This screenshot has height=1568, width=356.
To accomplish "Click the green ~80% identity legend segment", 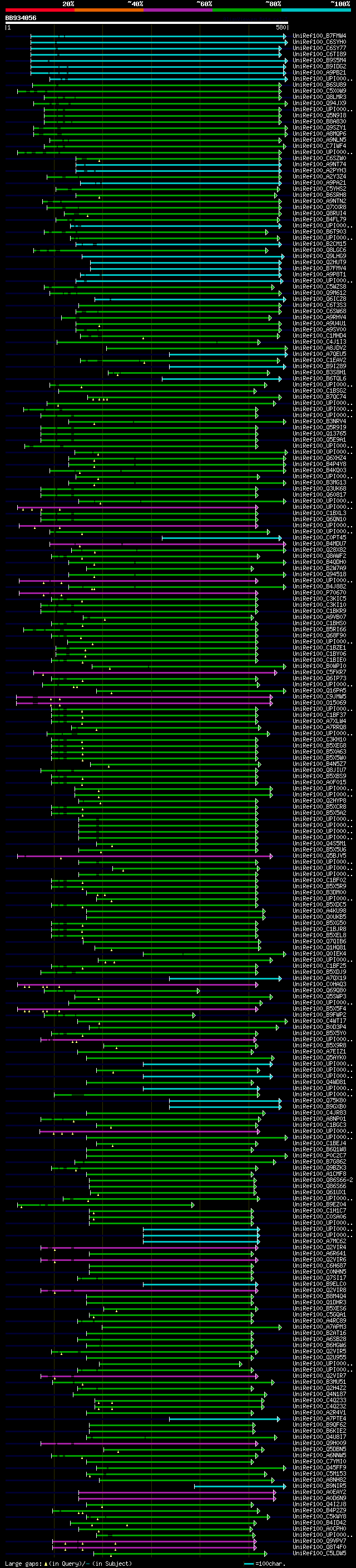I will 247,10.
